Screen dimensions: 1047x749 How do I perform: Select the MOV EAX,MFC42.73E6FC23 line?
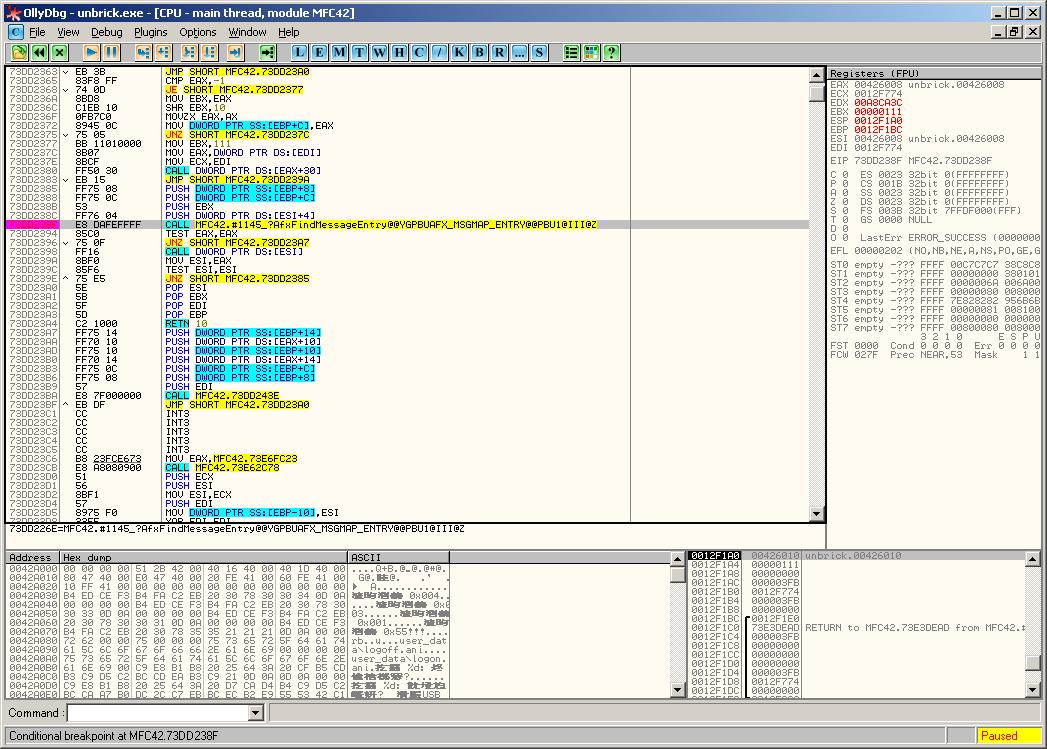point(407,459)
